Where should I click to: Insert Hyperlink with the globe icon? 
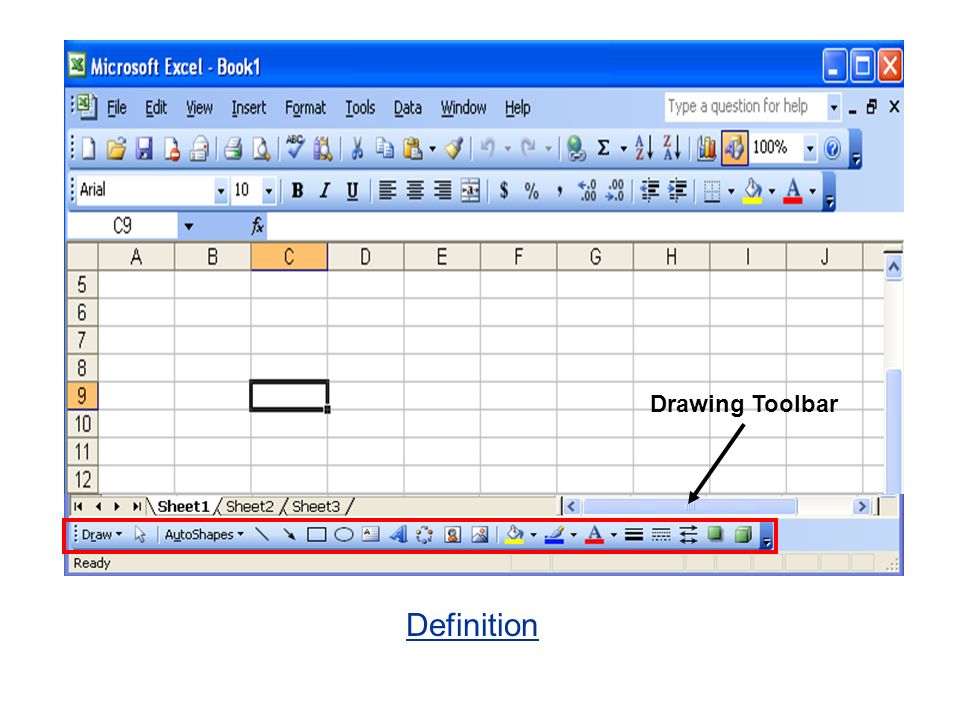point(576,148)
